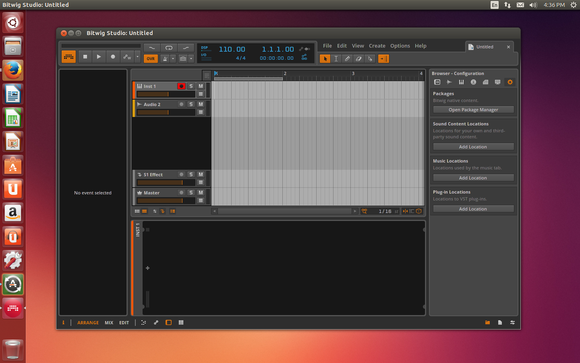Open the small dropdown after automation write
This screenshot has height=363, width=580.
pyautogui.click(x=137, y=57)
